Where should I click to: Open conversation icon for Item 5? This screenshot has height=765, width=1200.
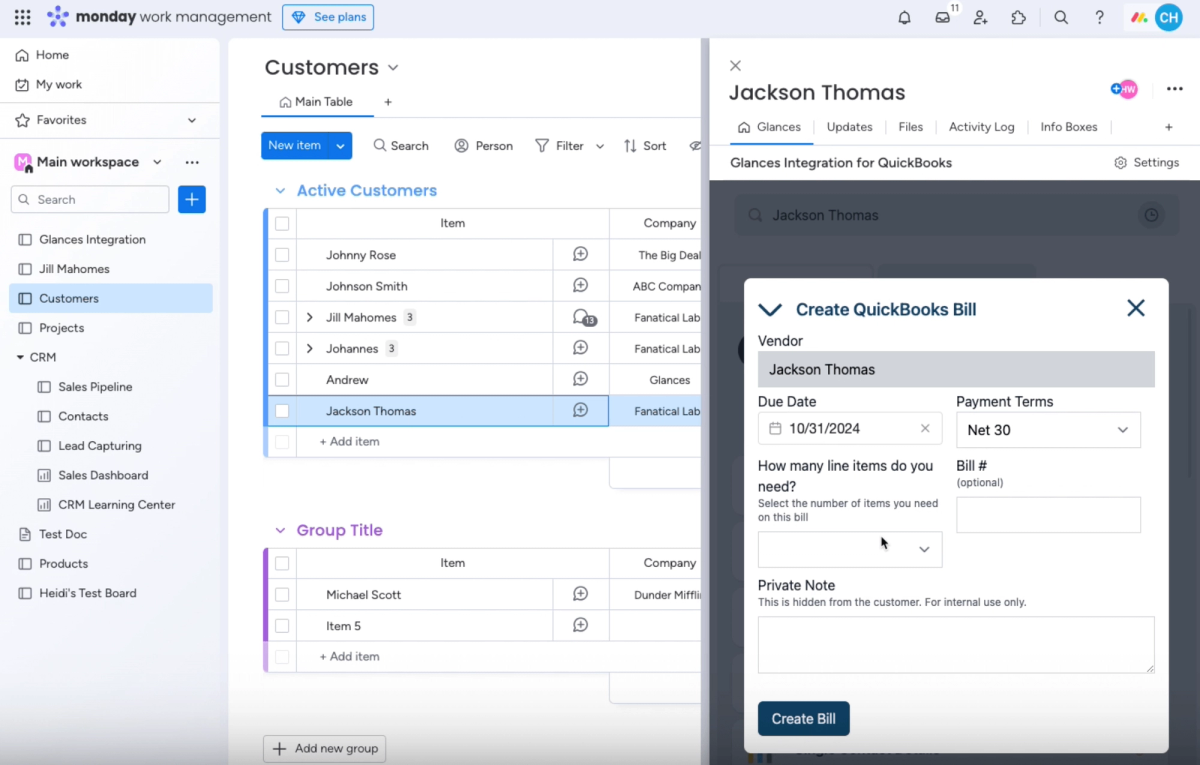tap(580, 625)
